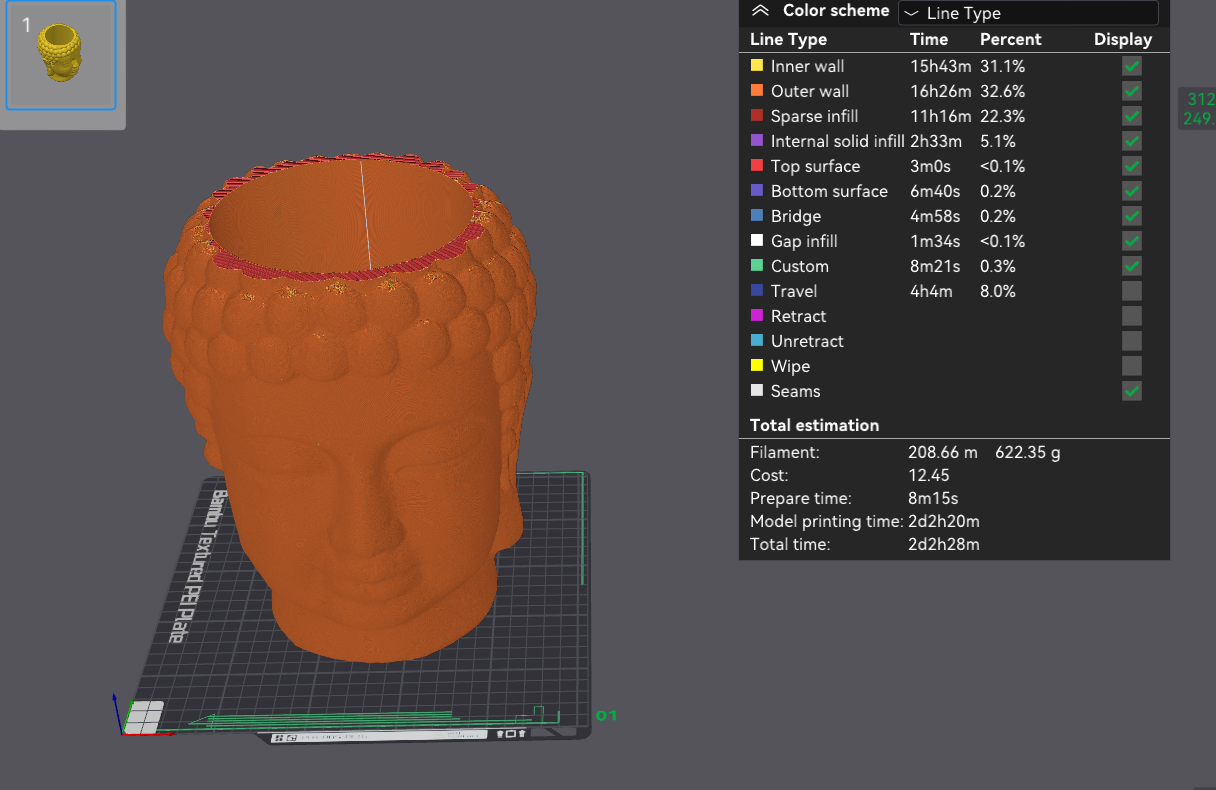Screen dimensions: 1216x790
Task: Enable Retract display checkbox
Action: (x=1131, y=316)
